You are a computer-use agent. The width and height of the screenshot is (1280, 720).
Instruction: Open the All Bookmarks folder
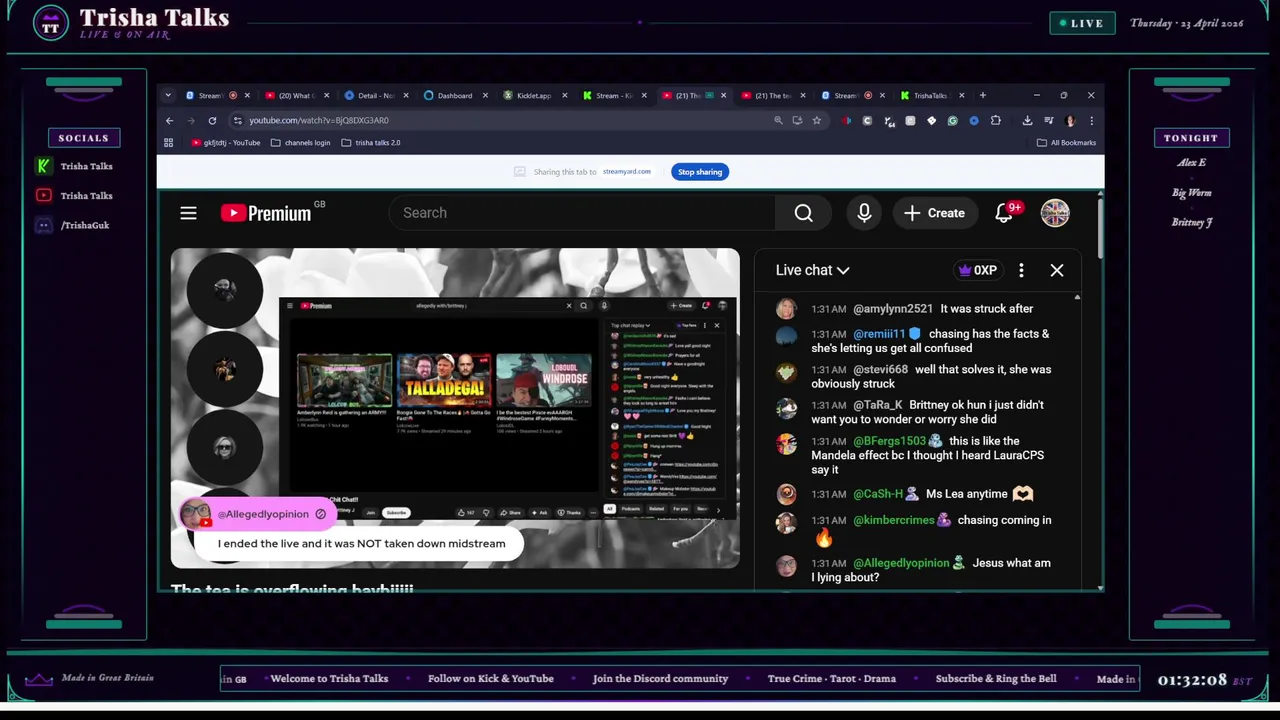click(1066, 143)
